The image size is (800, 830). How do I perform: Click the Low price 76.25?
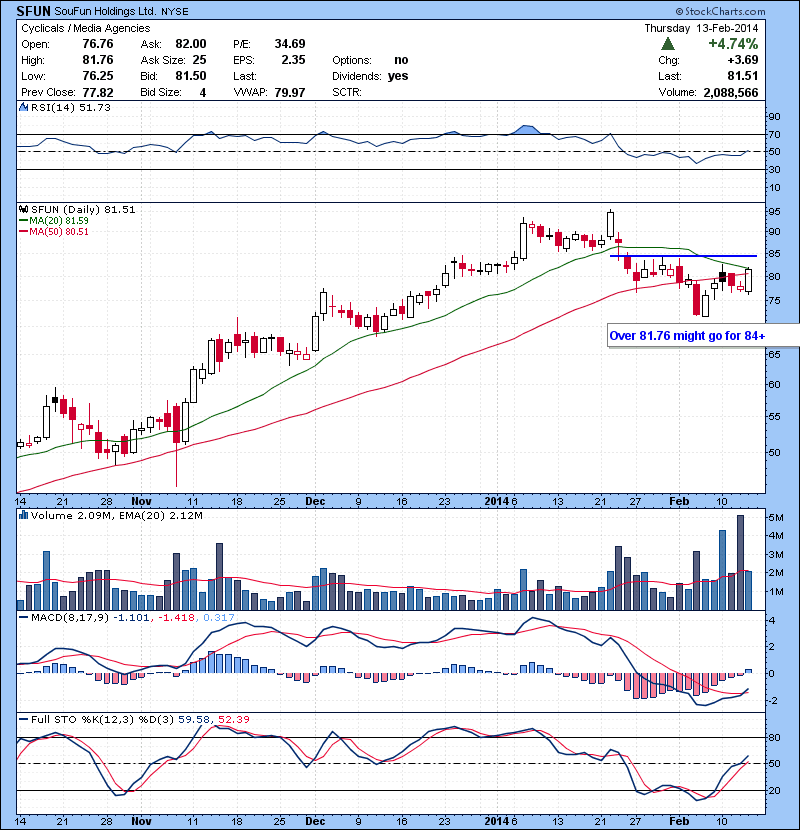[98, 76]
